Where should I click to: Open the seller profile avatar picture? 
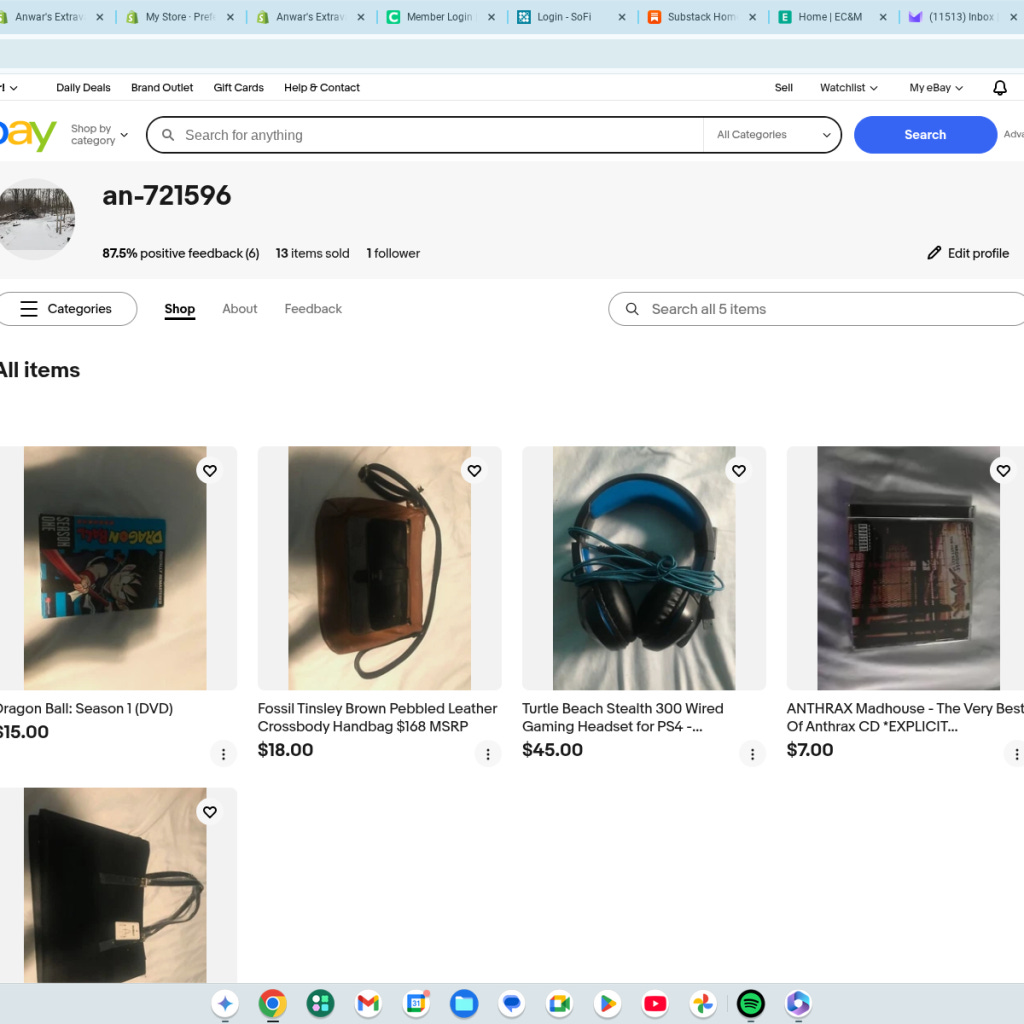(x=37, y=219)
